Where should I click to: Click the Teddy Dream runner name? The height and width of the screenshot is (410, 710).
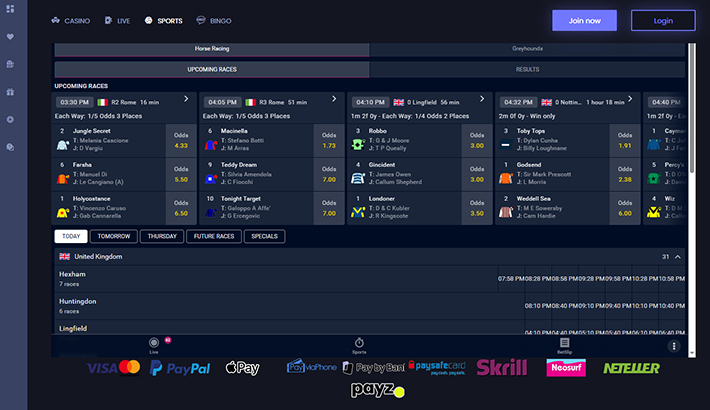(239, 165)
